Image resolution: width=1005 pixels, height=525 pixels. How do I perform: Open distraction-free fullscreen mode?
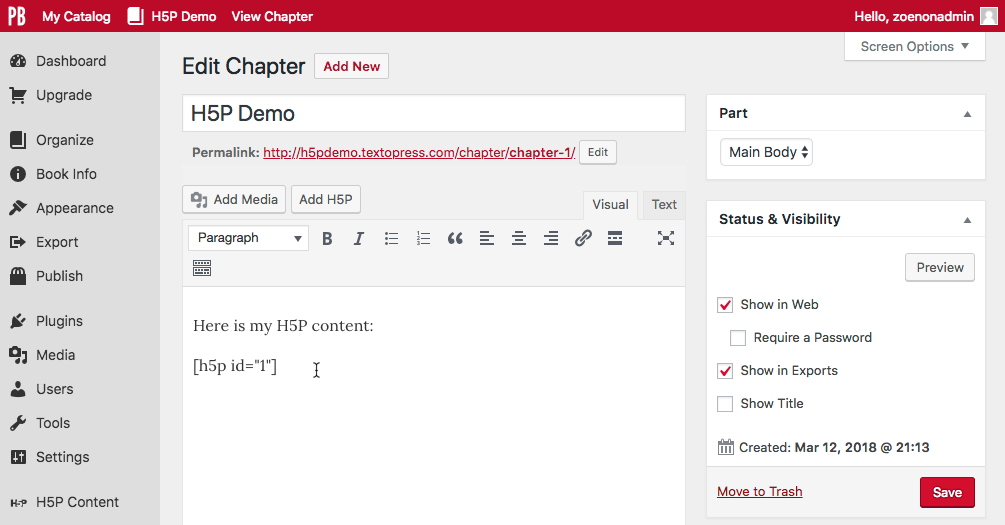pos(666,238)
